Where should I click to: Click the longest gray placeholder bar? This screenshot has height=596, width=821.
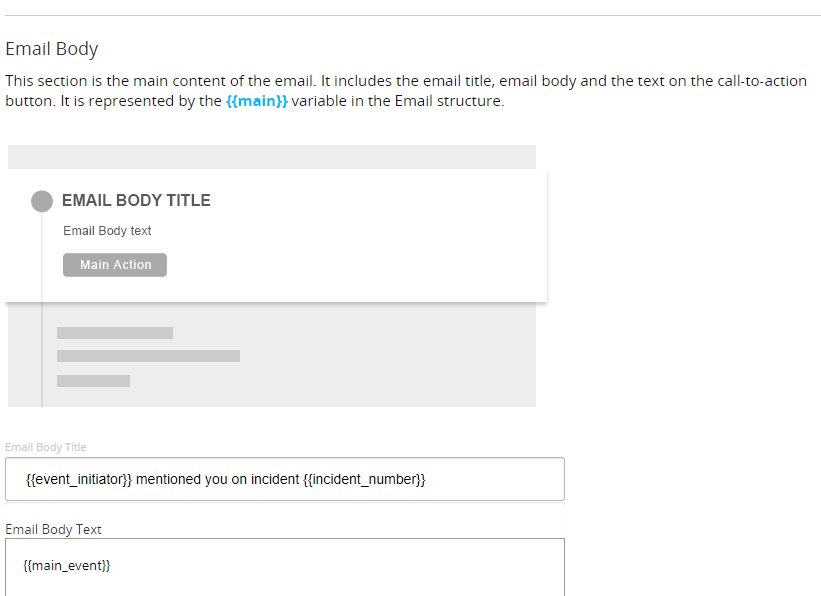148,356
